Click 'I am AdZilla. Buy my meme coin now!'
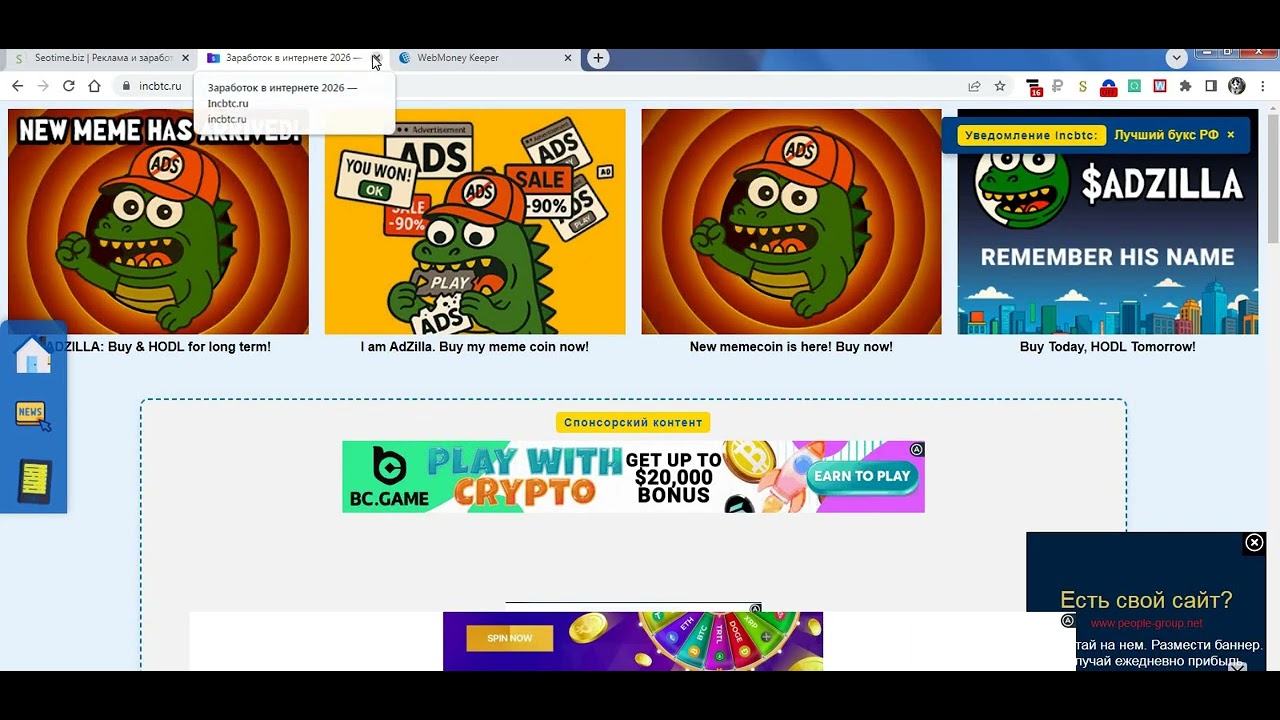The width and height of the screenshot is (1280, 720). click(x=475, y=347)
